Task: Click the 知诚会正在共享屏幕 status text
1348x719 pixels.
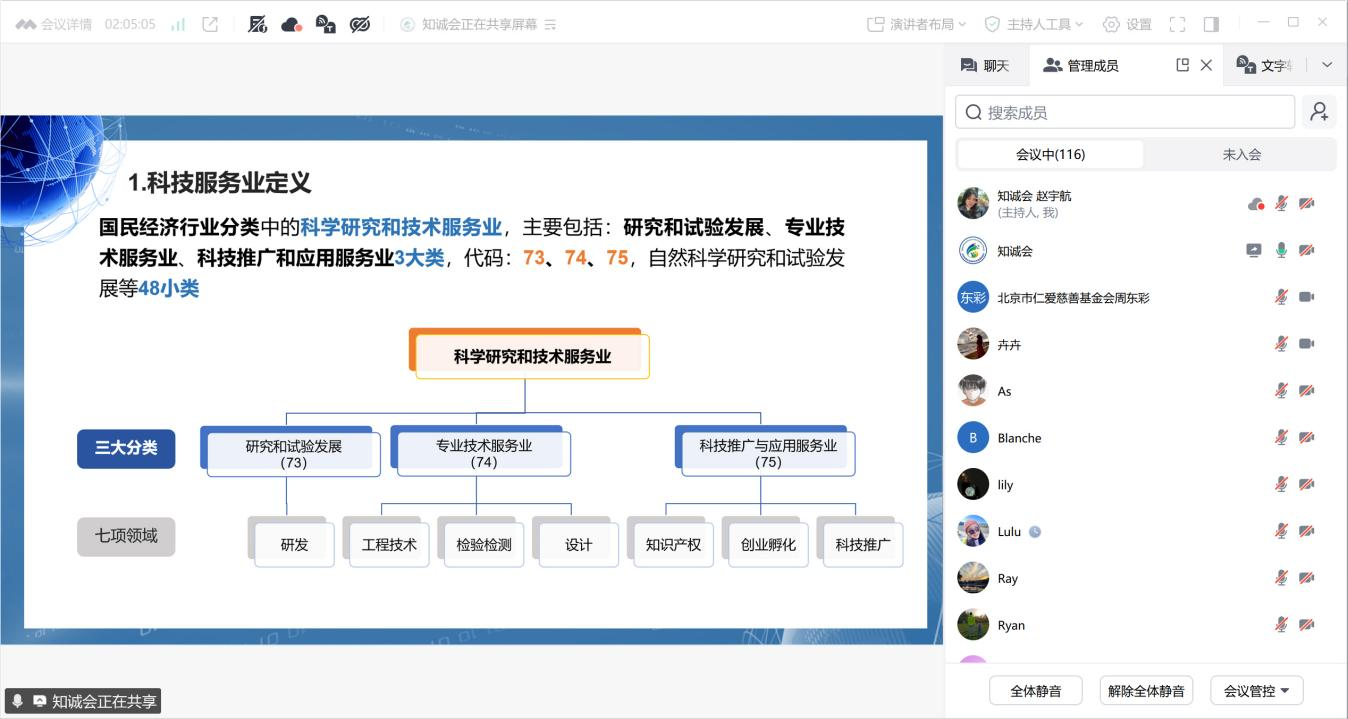Action: [479, 24]
